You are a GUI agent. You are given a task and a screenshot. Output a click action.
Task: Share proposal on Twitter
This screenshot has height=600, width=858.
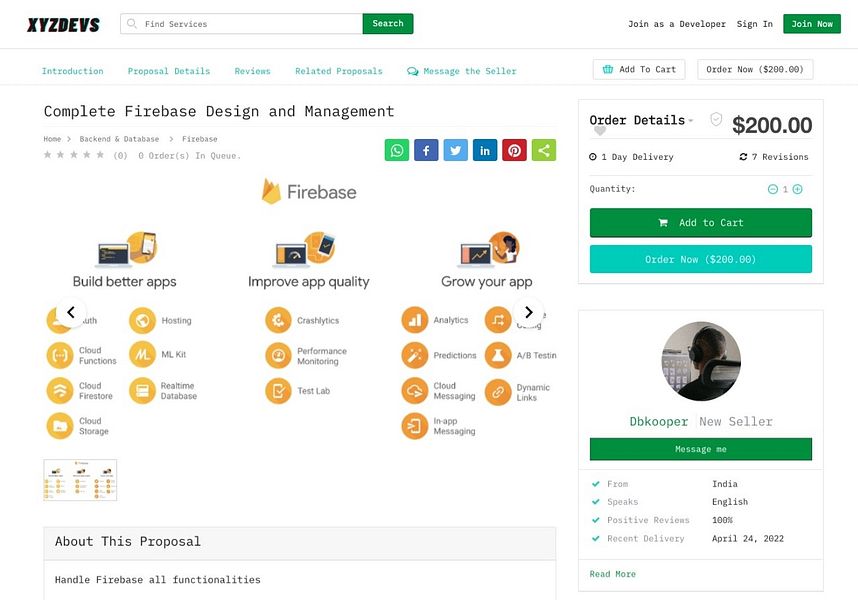click(x=455, y=150)
